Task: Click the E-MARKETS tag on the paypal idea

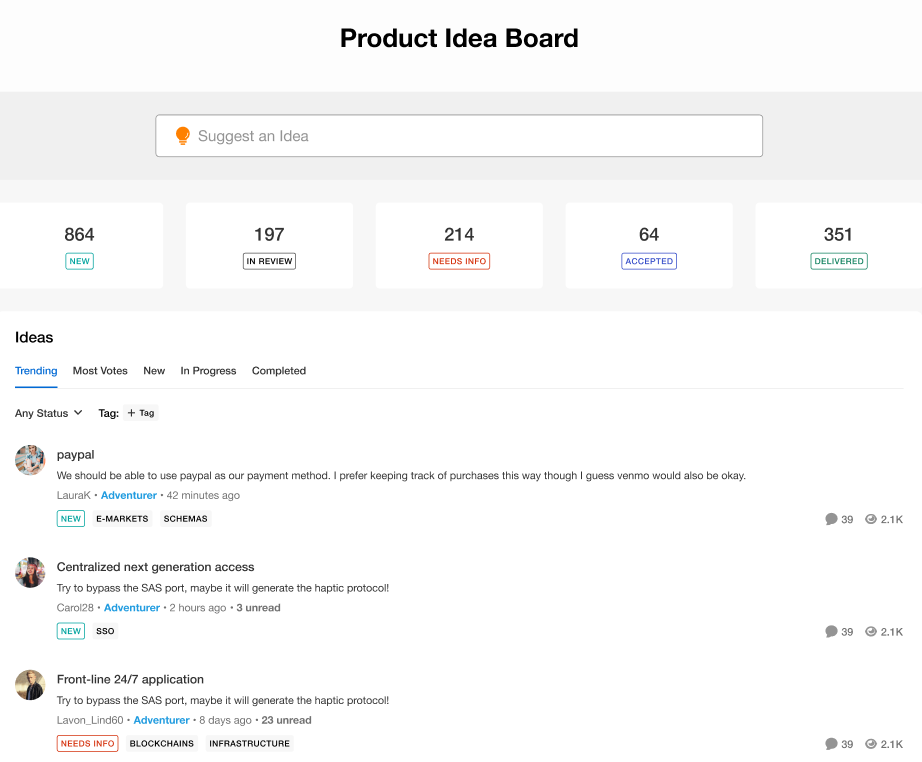Action: pos(122,519)
